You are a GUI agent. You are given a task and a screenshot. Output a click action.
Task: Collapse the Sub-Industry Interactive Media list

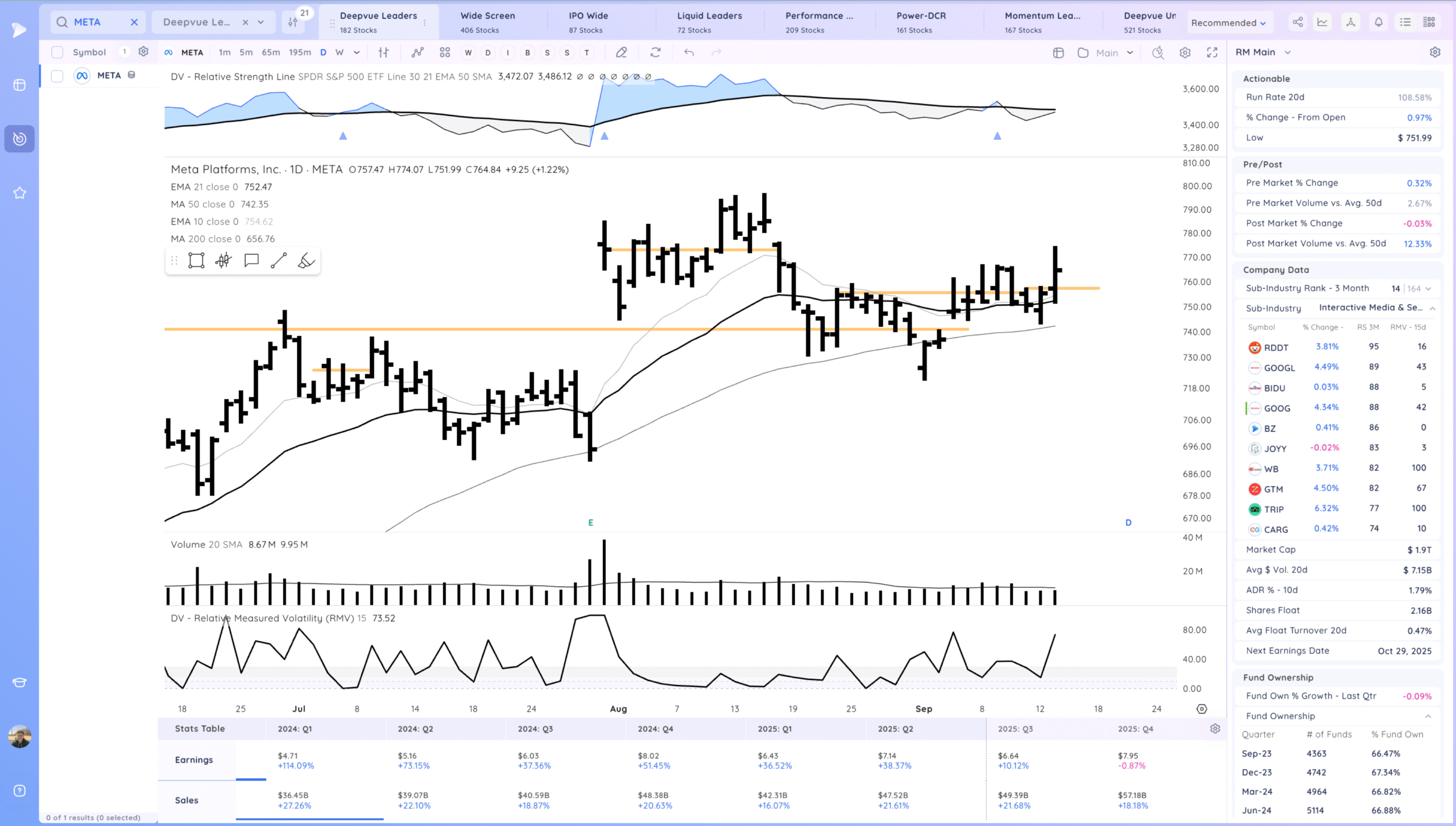pyautogui.click(x=1432, y=308)
